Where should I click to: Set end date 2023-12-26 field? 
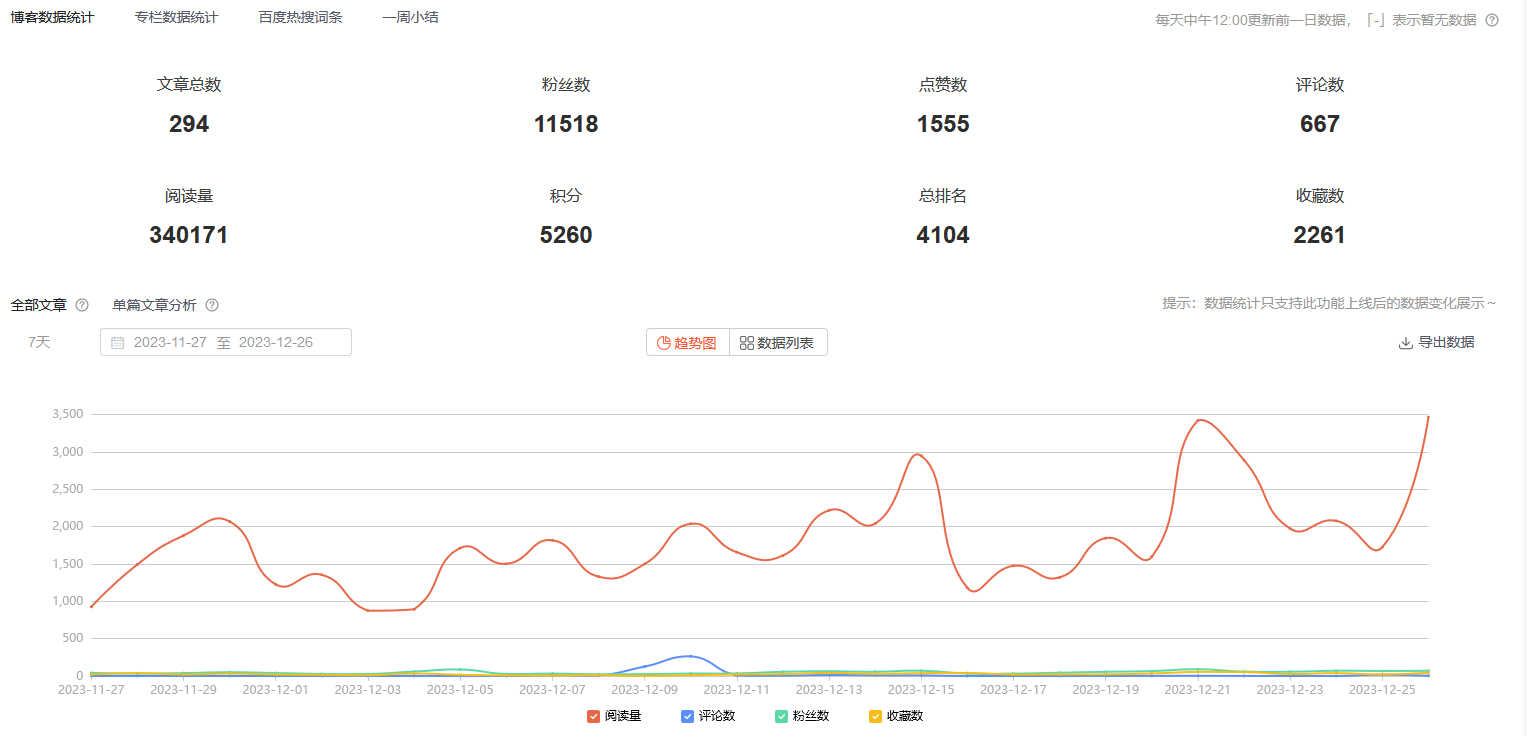point(276,342)
